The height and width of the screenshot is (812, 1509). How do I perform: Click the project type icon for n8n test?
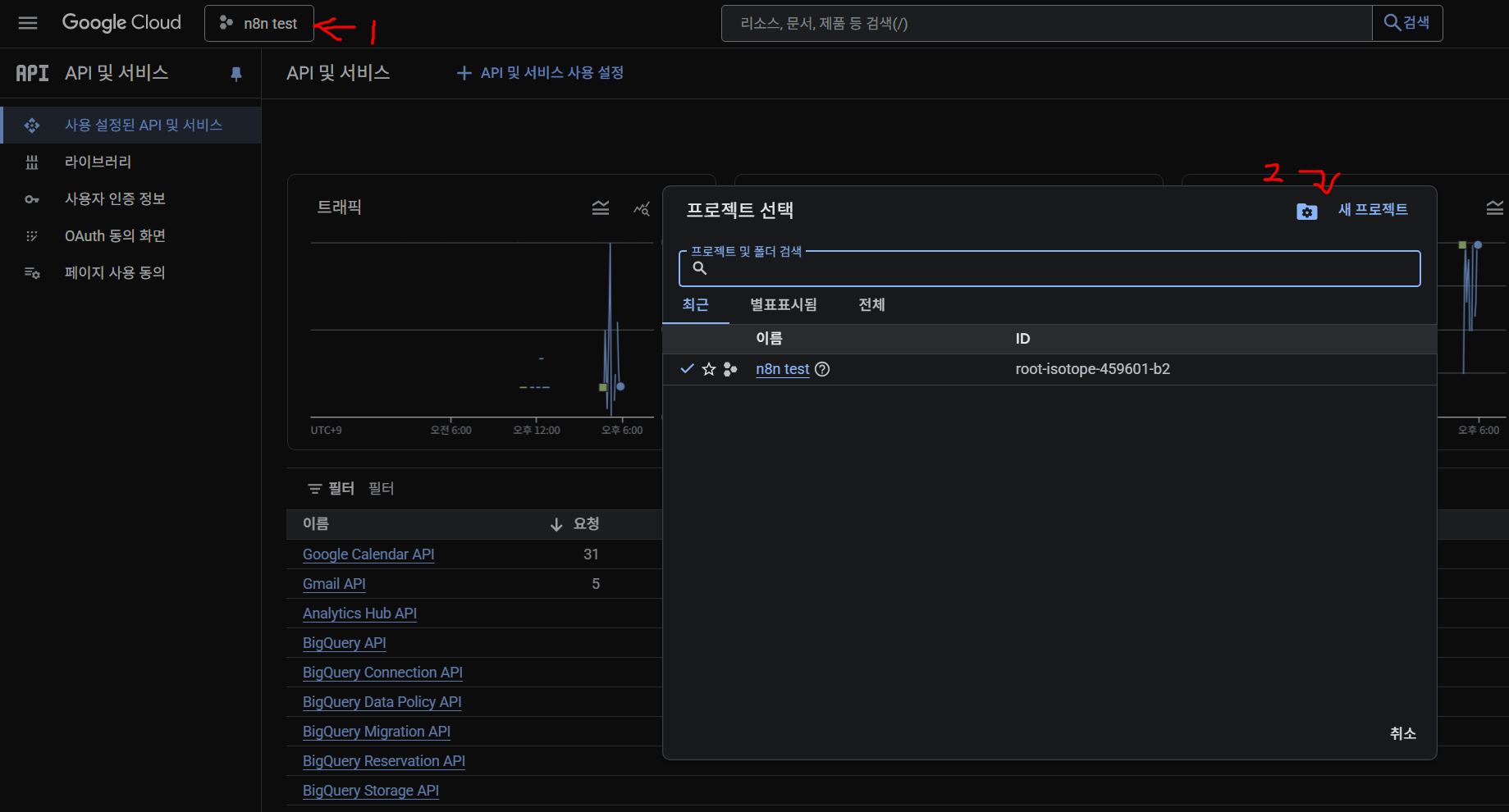[730, 370]
